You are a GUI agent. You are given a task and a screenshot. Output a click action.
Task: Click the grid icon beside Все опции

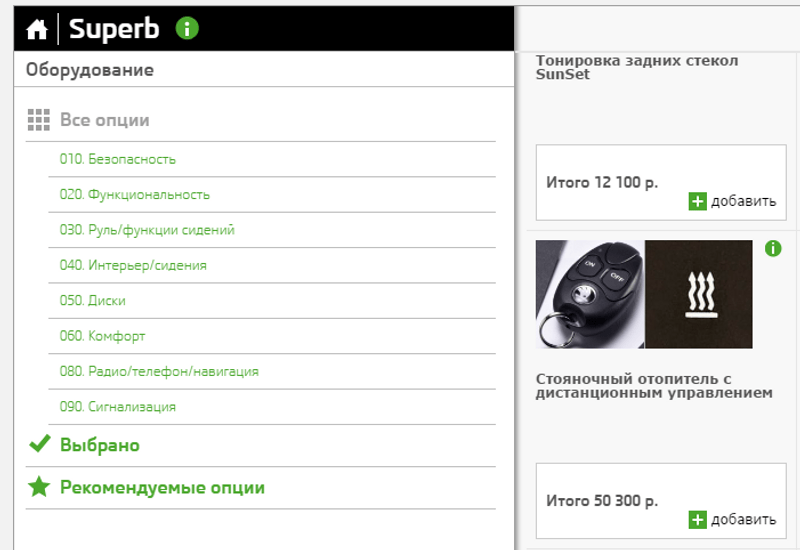pos(39,120)
